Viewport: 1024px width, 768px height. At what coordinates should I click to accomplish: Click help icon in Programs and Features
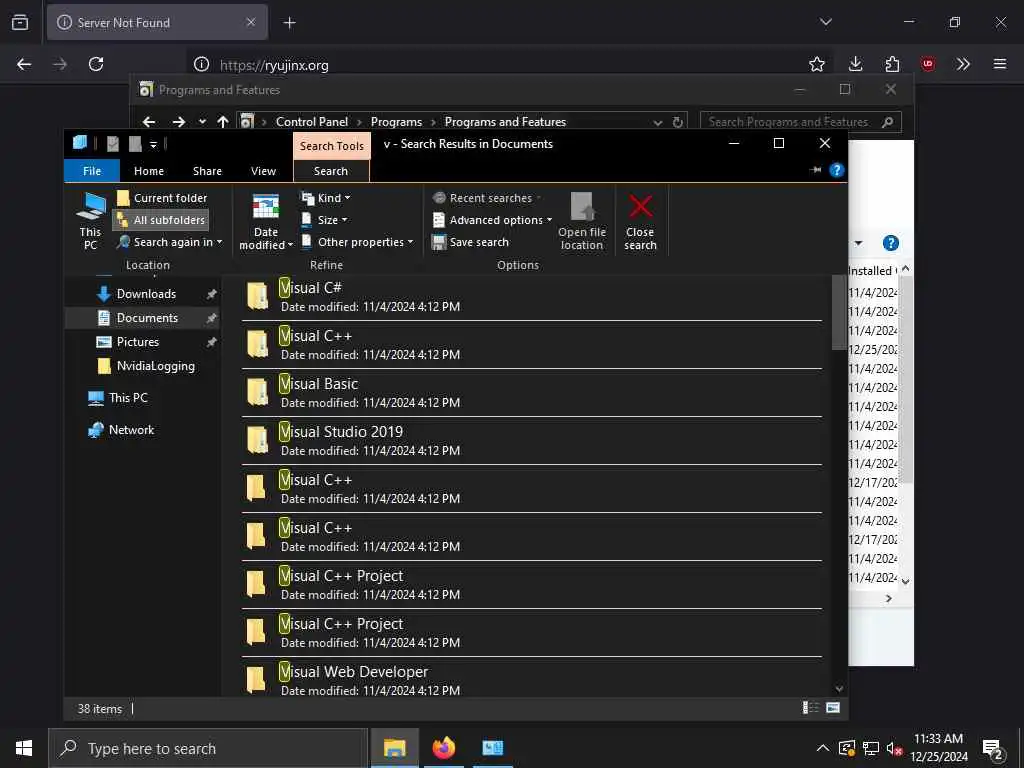[891, 243]
